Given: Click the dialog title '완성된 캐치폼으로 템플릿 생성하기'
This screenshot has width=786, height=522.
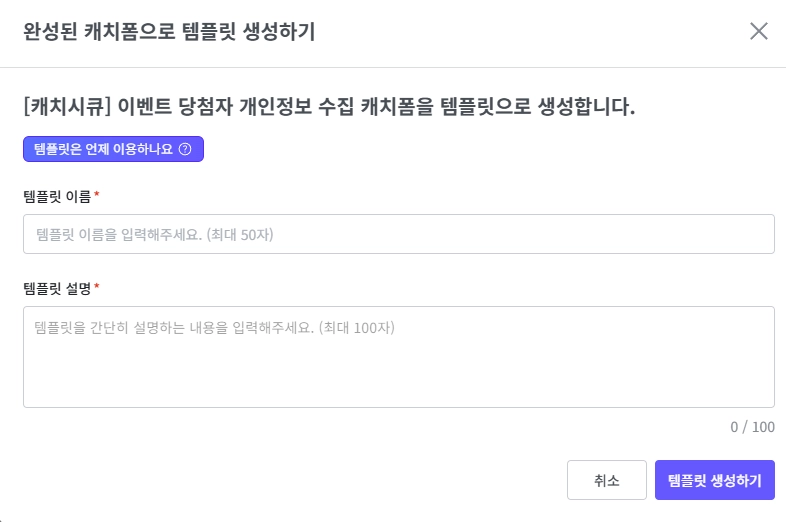Looking at the screenshot, I should 169,32.
